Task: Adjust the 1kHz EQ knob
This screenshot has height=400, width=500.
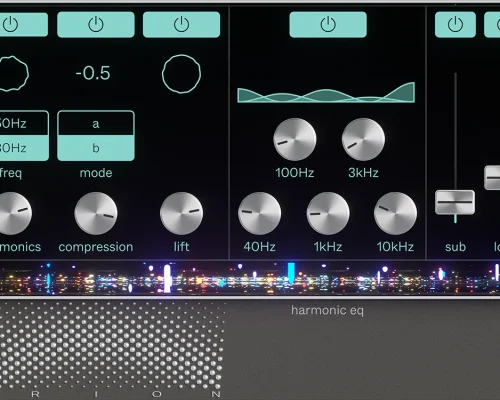Action: (x=328, y=213)
